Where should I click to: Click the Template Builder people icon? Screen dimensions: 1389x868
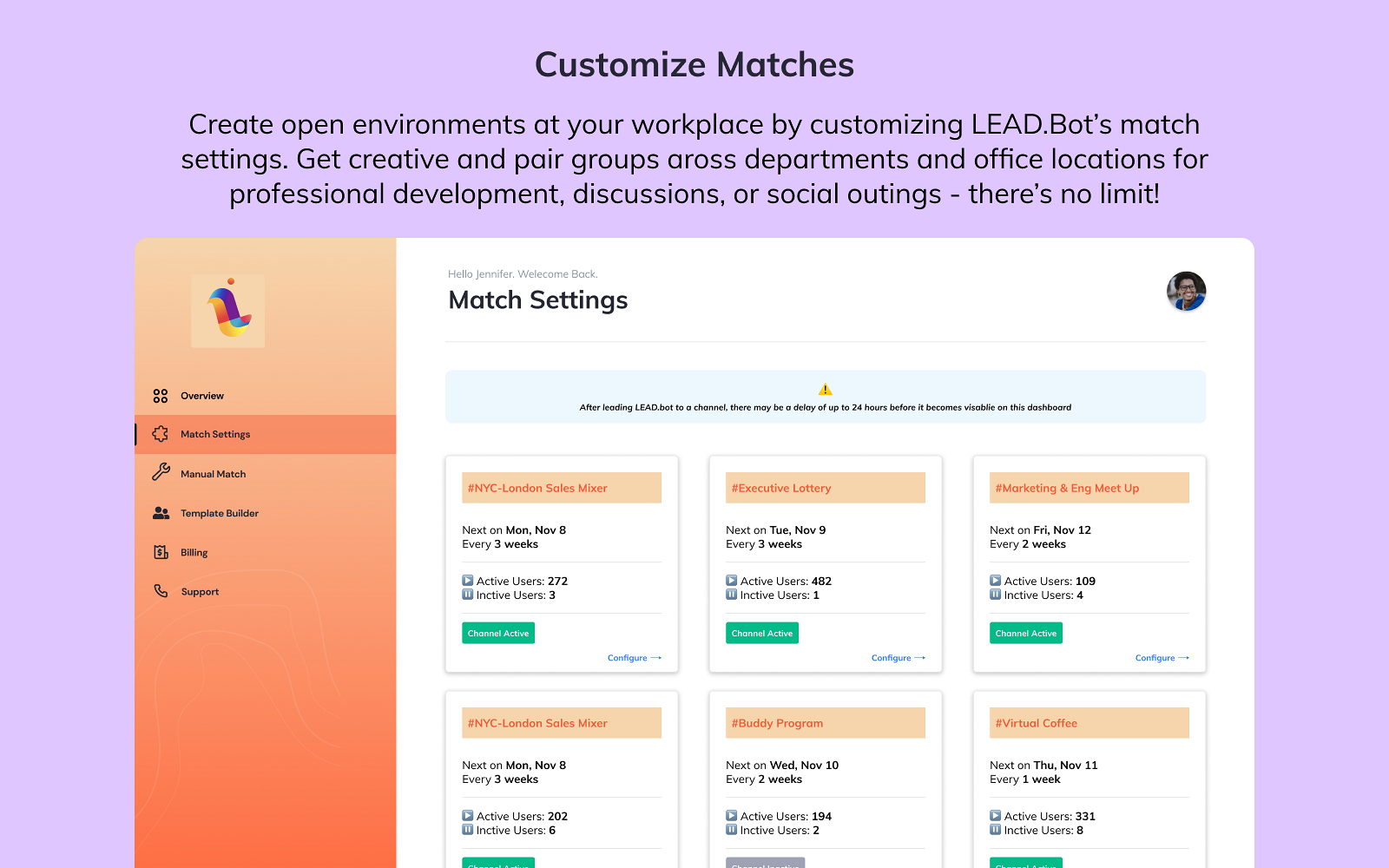point(161,513)
